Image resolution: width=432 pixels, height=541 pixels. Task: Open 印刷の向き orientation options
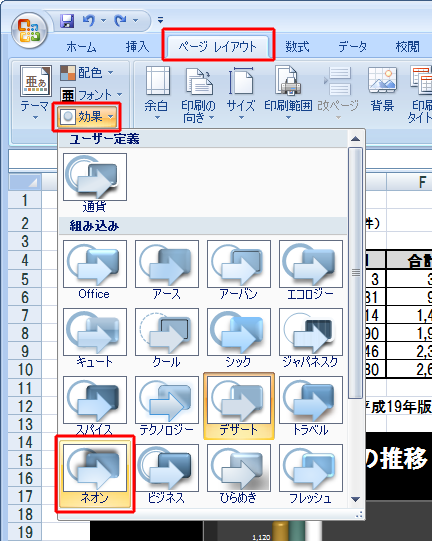click(x=199, y=94)
